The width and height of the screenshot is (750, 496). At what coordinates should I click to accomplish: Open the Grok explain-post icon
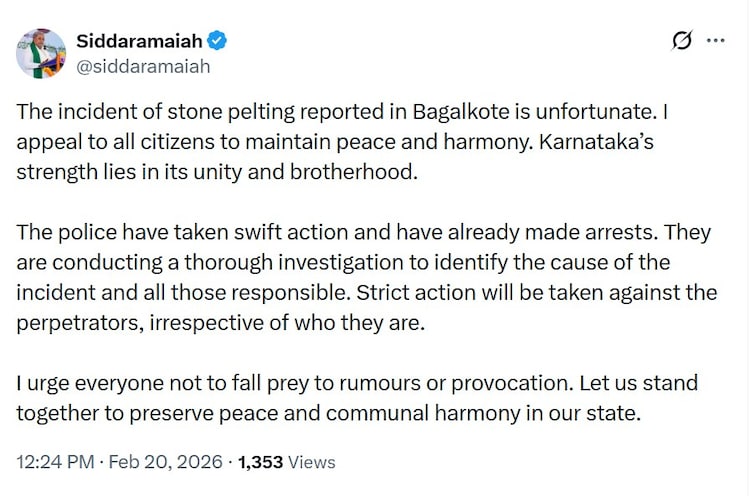pos(682,41)
